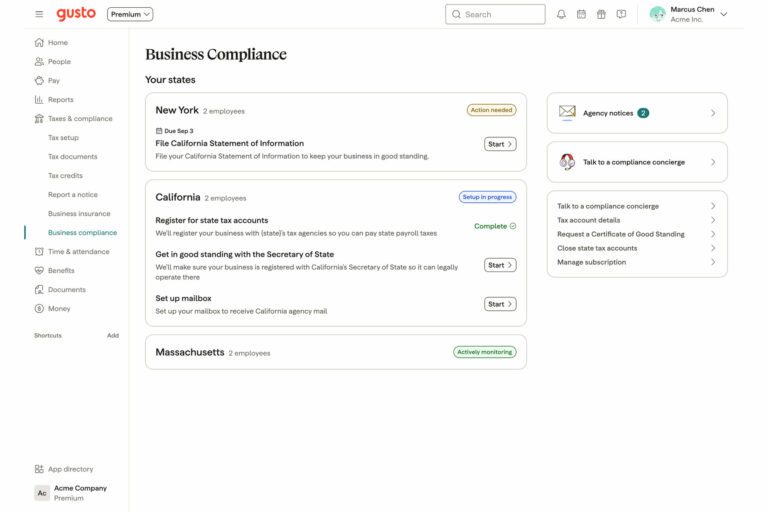Click chevron on Talk to a compliance concierge card
Screen dimensions: 768x512
pyautogui.click(x=713, y=162)
